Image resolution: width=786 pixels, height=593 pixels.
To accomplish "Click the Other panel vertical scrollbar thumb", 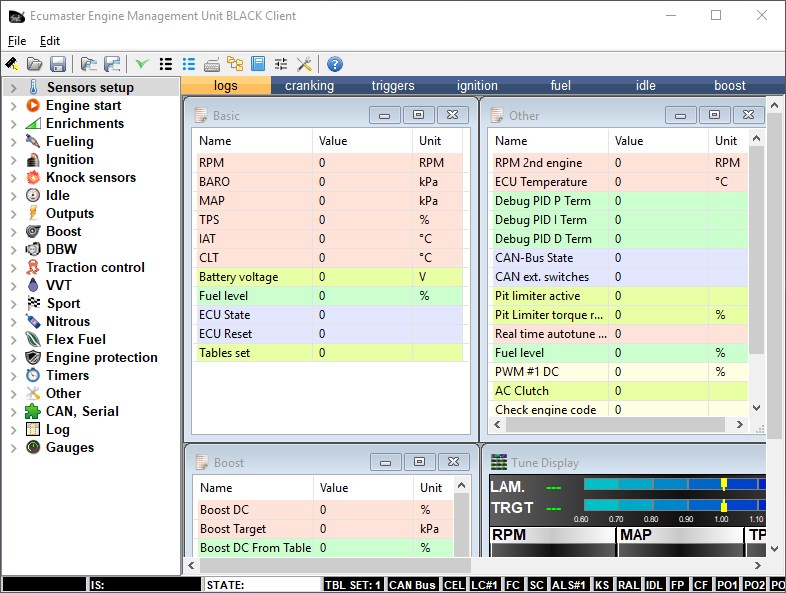I will [x=757, y=250].
